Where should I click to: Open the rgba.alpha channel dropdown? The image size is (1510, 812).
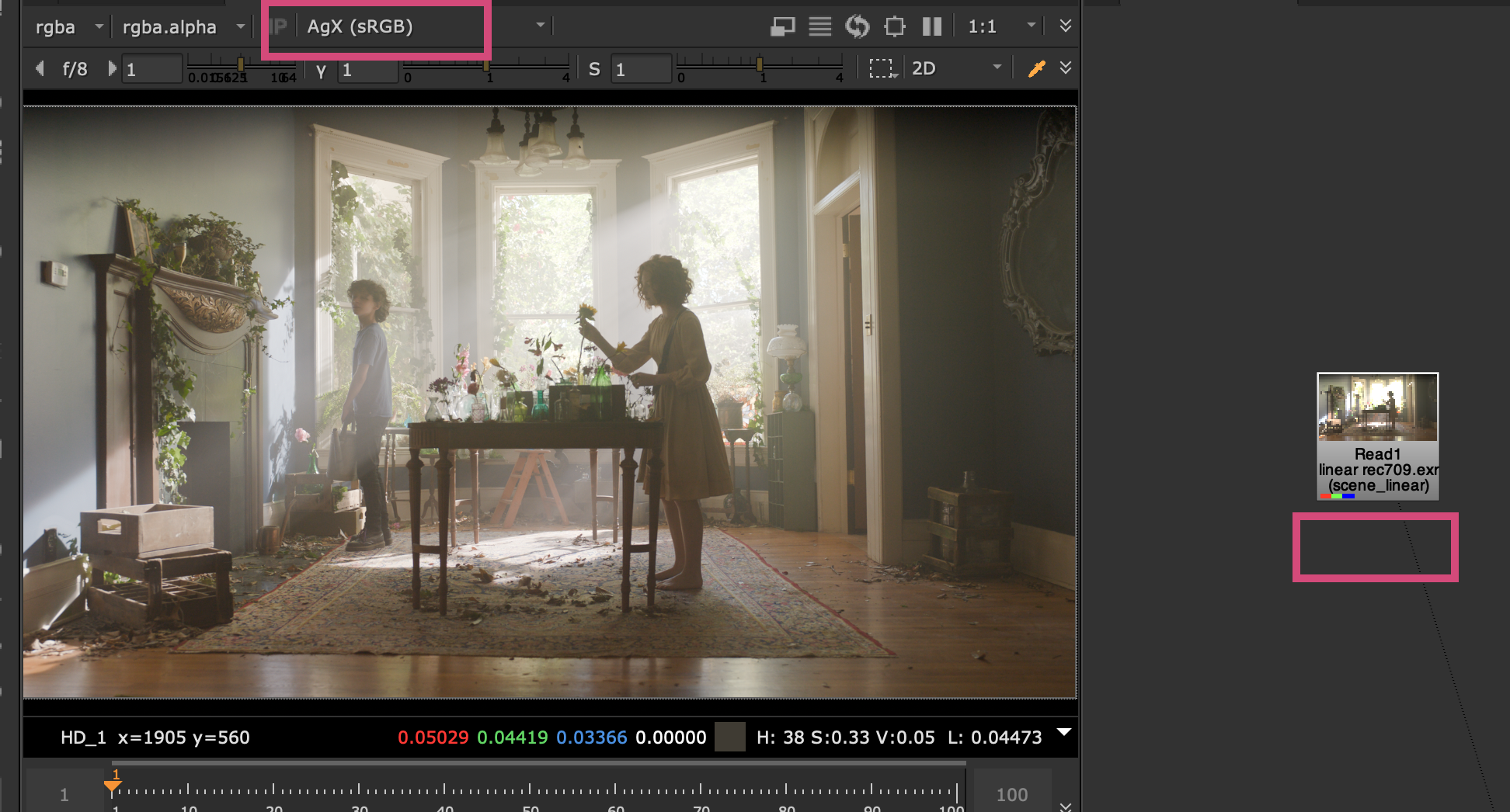coord(183,27)
